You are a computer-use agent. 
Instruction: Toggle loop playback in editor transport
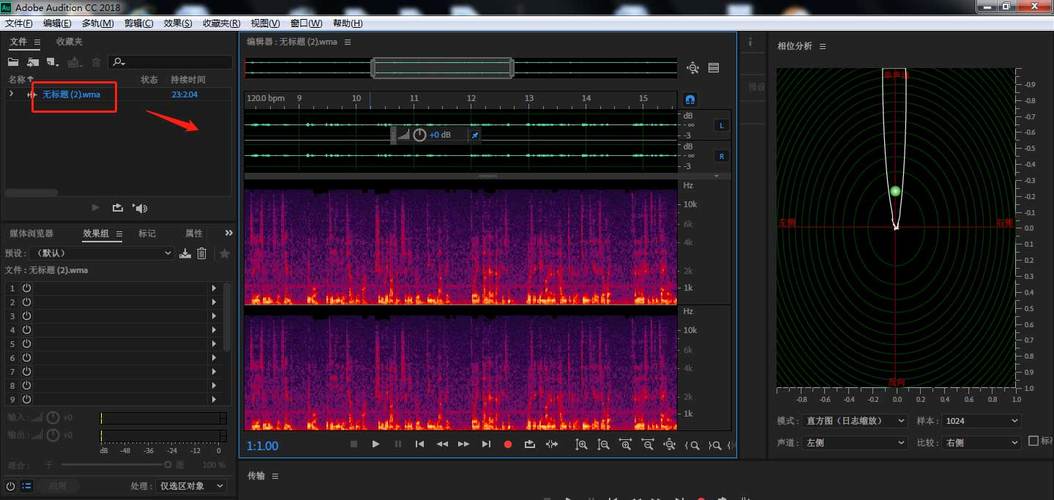click(530, 444)
